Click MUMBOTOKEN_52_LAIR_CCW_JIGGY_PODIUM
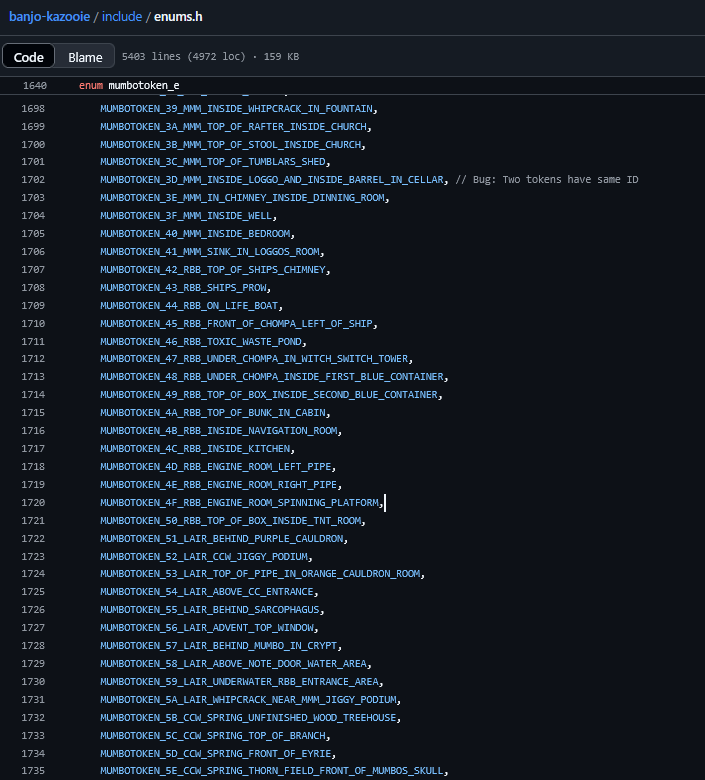This screenshot has height=780, width=705. click(x=204, y=557)
